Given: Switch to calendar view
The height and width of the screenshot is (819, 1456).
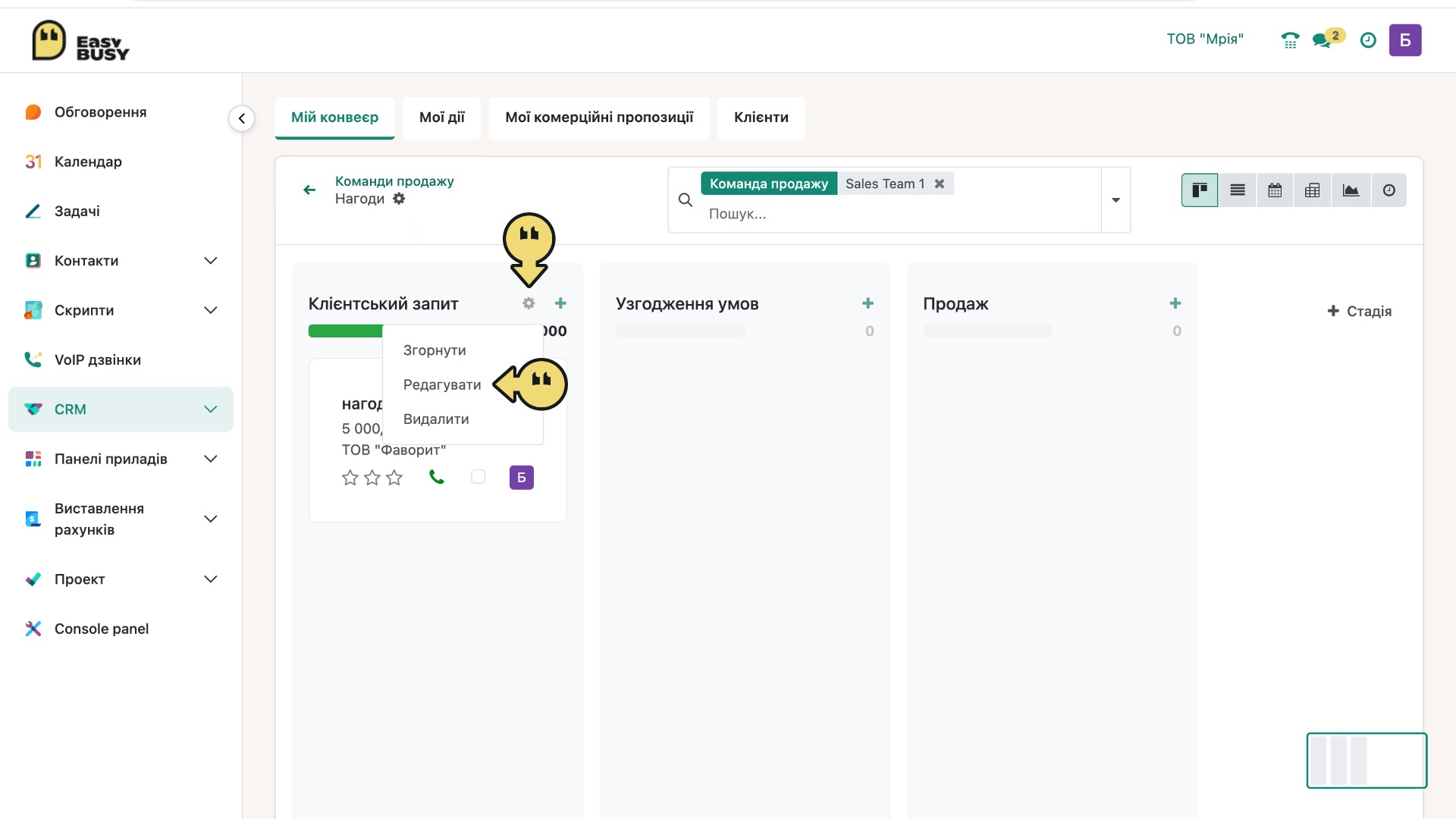Looking at the screenshot, I should tap(1276, 190).
